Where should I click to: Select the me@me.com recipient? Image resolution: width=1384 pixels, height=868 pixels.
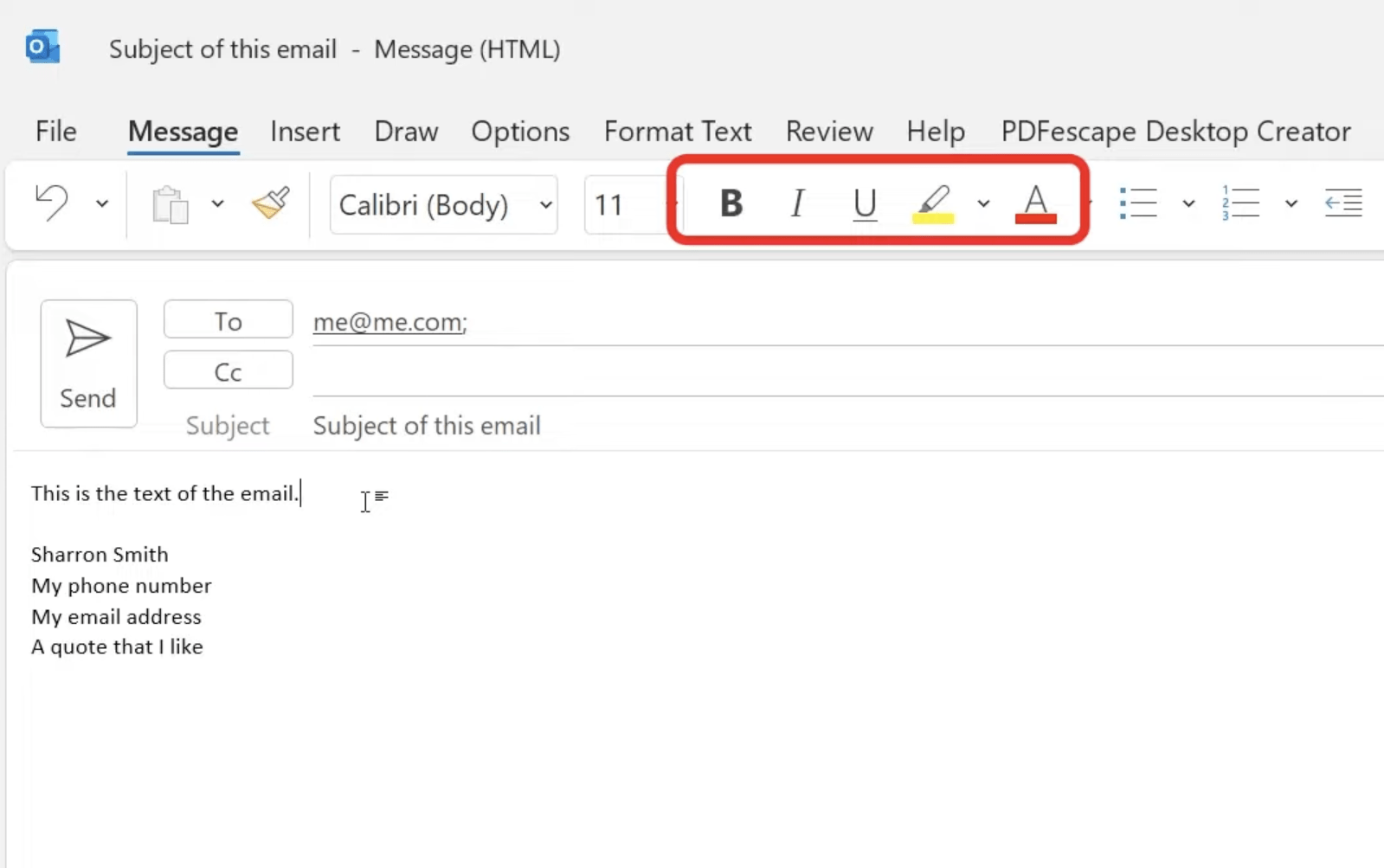pos(389,322)
